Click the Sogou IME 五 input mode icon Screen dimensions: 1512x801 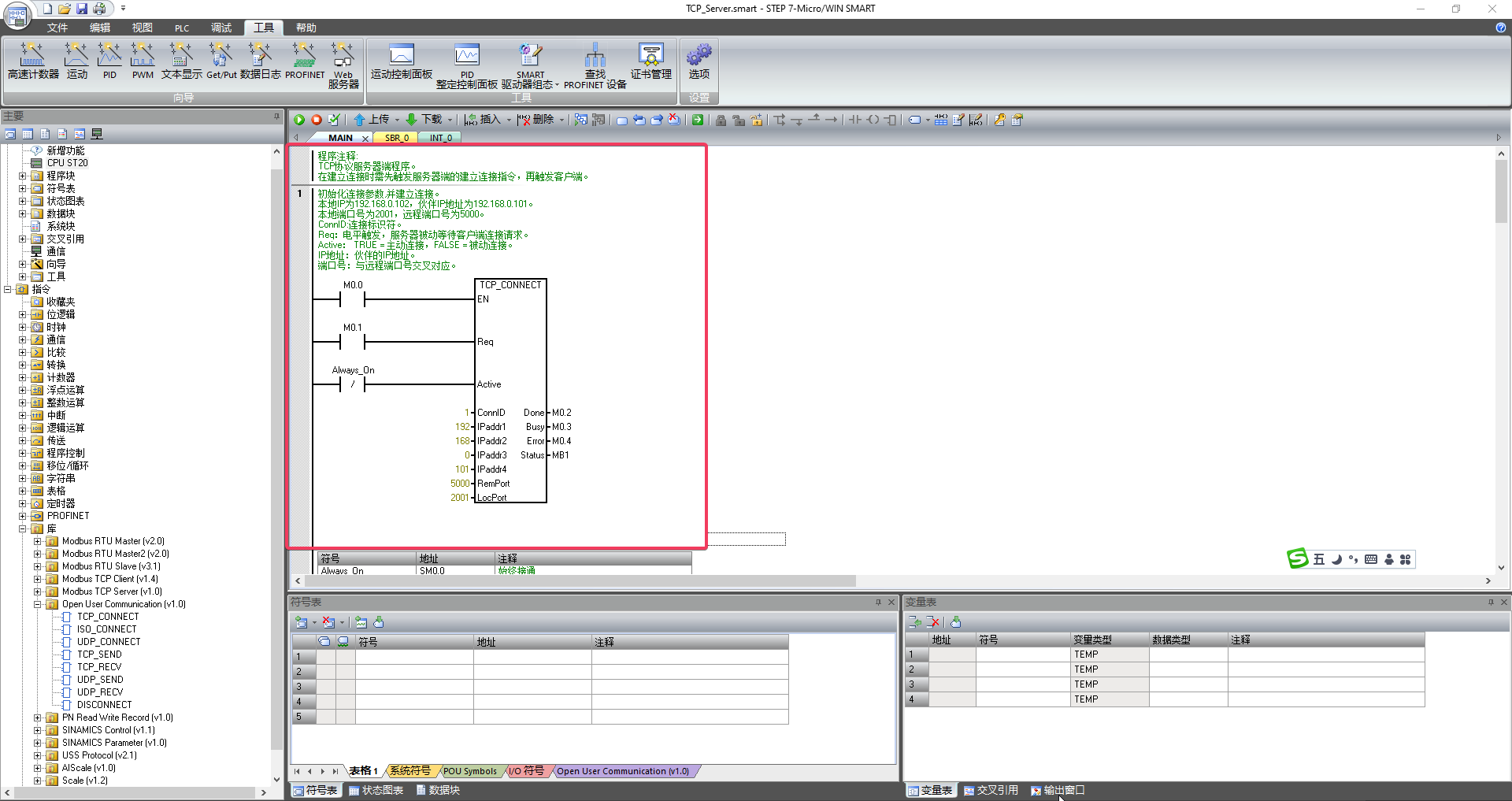tap(1319, 560)
